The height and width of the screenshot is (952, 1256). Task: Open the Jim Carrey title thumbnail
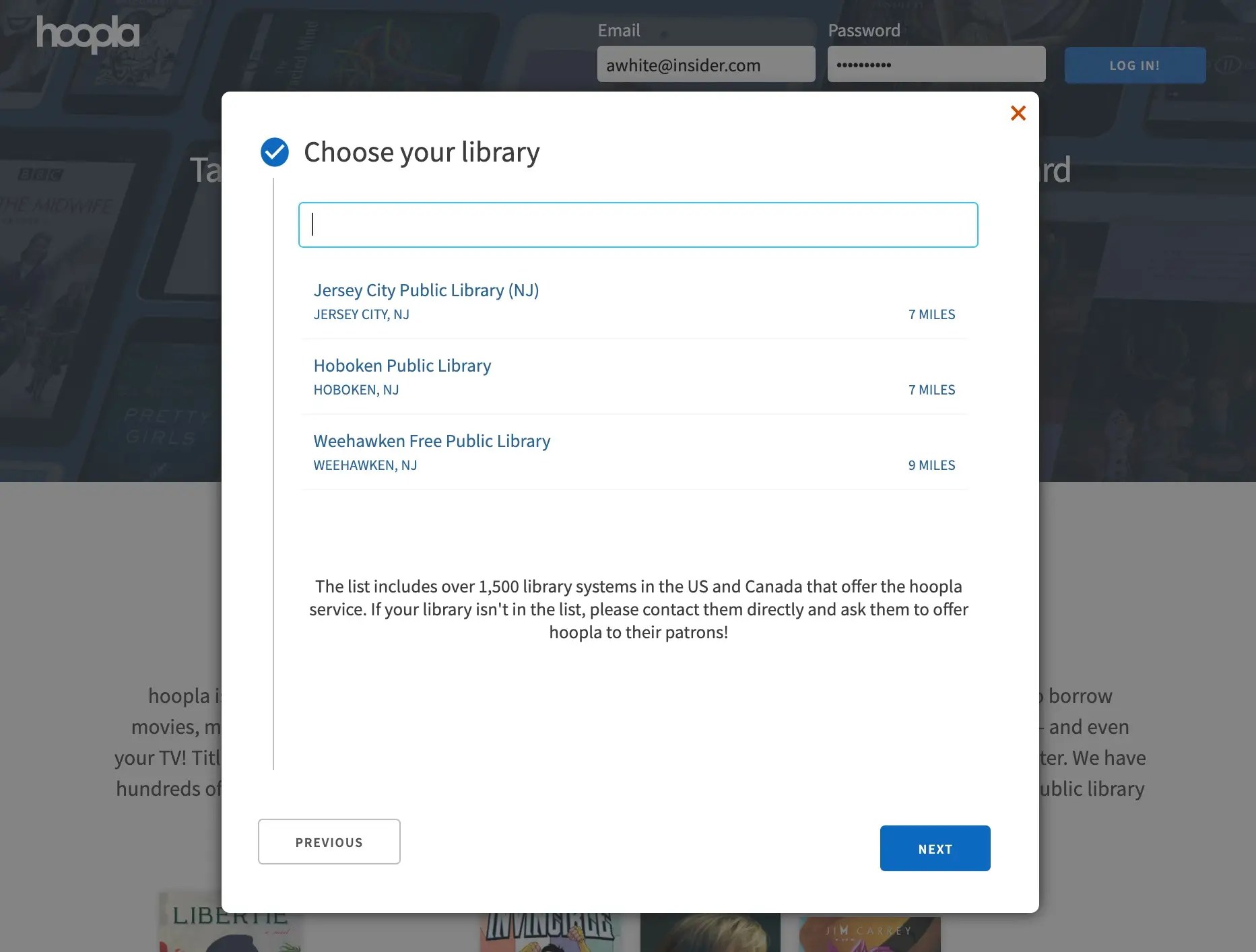tap(869, 933)
